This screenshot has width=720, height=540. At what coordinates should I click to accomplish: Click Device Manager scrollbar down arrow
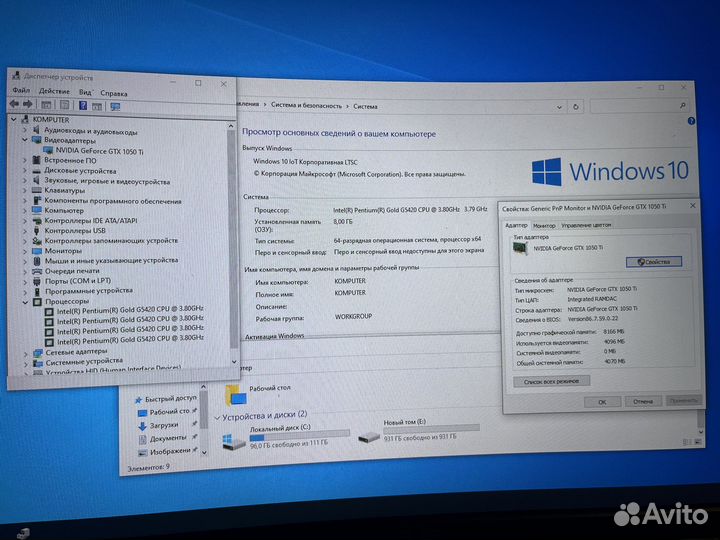point(234,362)
